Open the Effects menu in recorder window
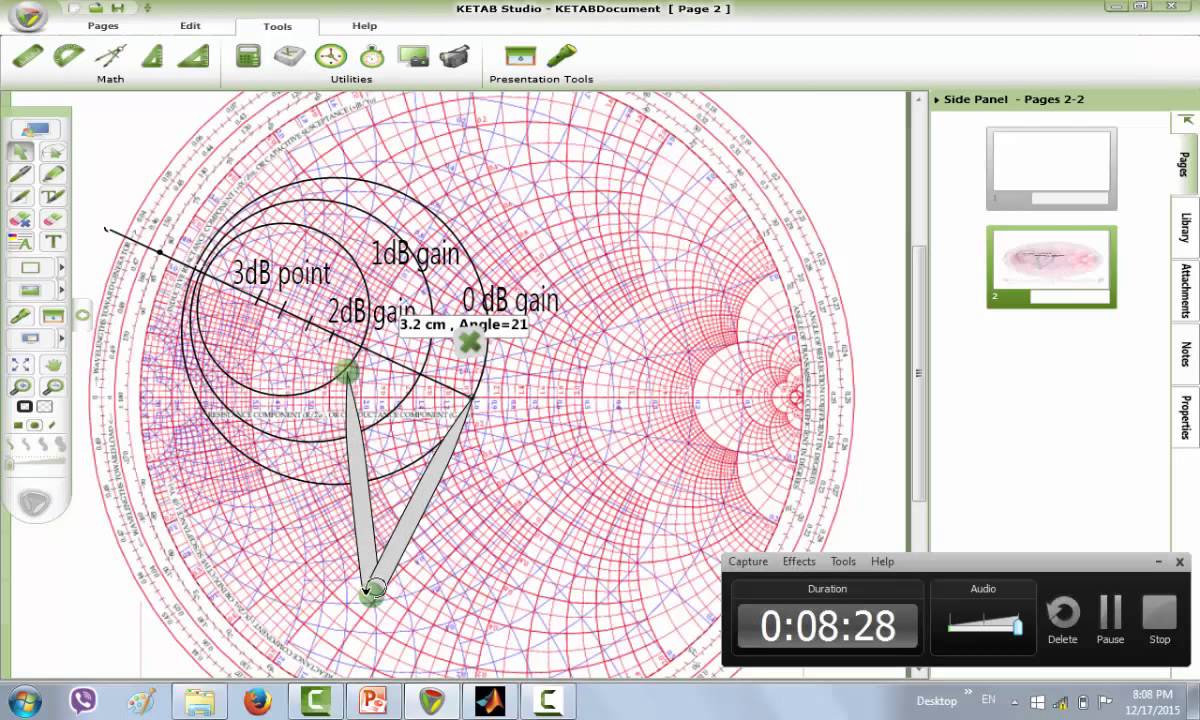1200x720 pixels. pyautogui.click(x=799, y=562)
